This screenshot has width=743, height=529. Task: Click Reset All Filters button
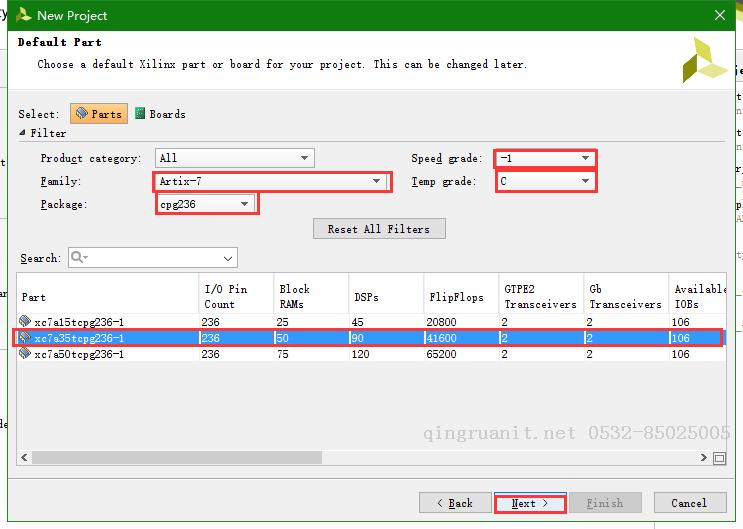[x=378, y=229]
